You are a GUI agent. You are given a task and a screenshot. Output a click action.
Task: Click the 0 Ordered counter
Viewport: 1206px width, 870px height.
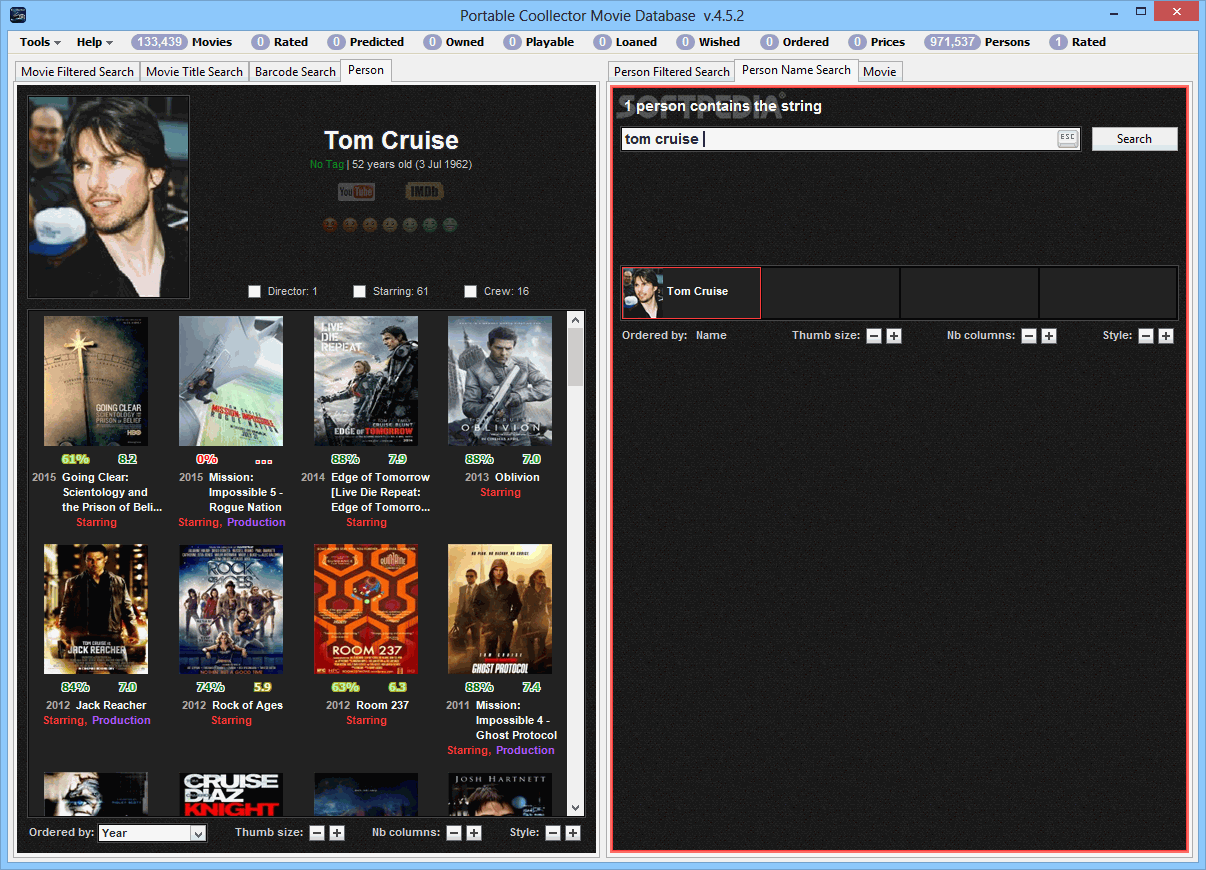click(794, 42)
